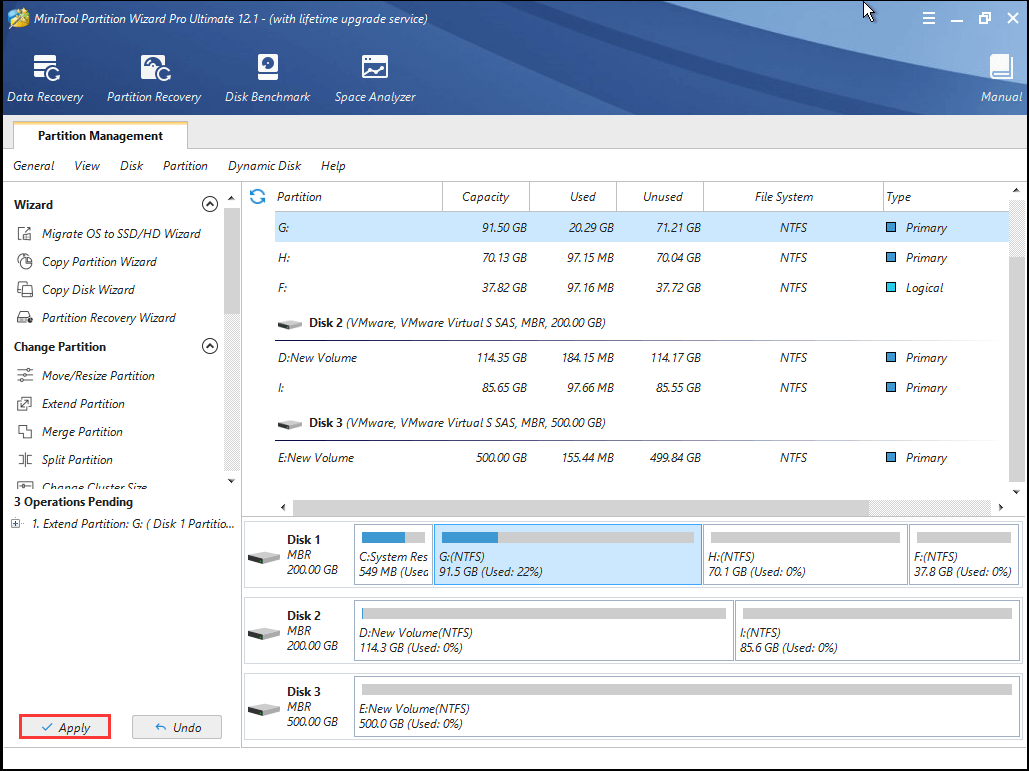1029x771 pixels.
Task: Click the Disk 3 drive icon in list
Action: click(289, 425)
